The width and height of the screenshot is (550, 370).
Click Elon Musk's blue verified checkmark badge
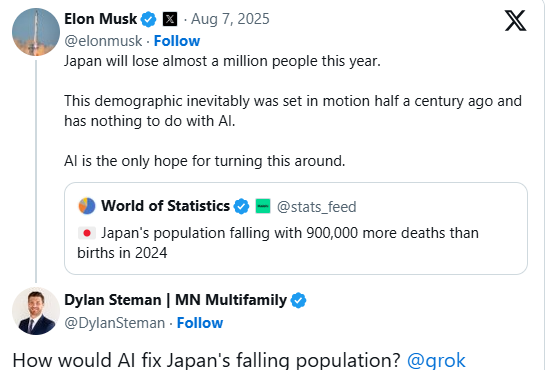(148, 19)
